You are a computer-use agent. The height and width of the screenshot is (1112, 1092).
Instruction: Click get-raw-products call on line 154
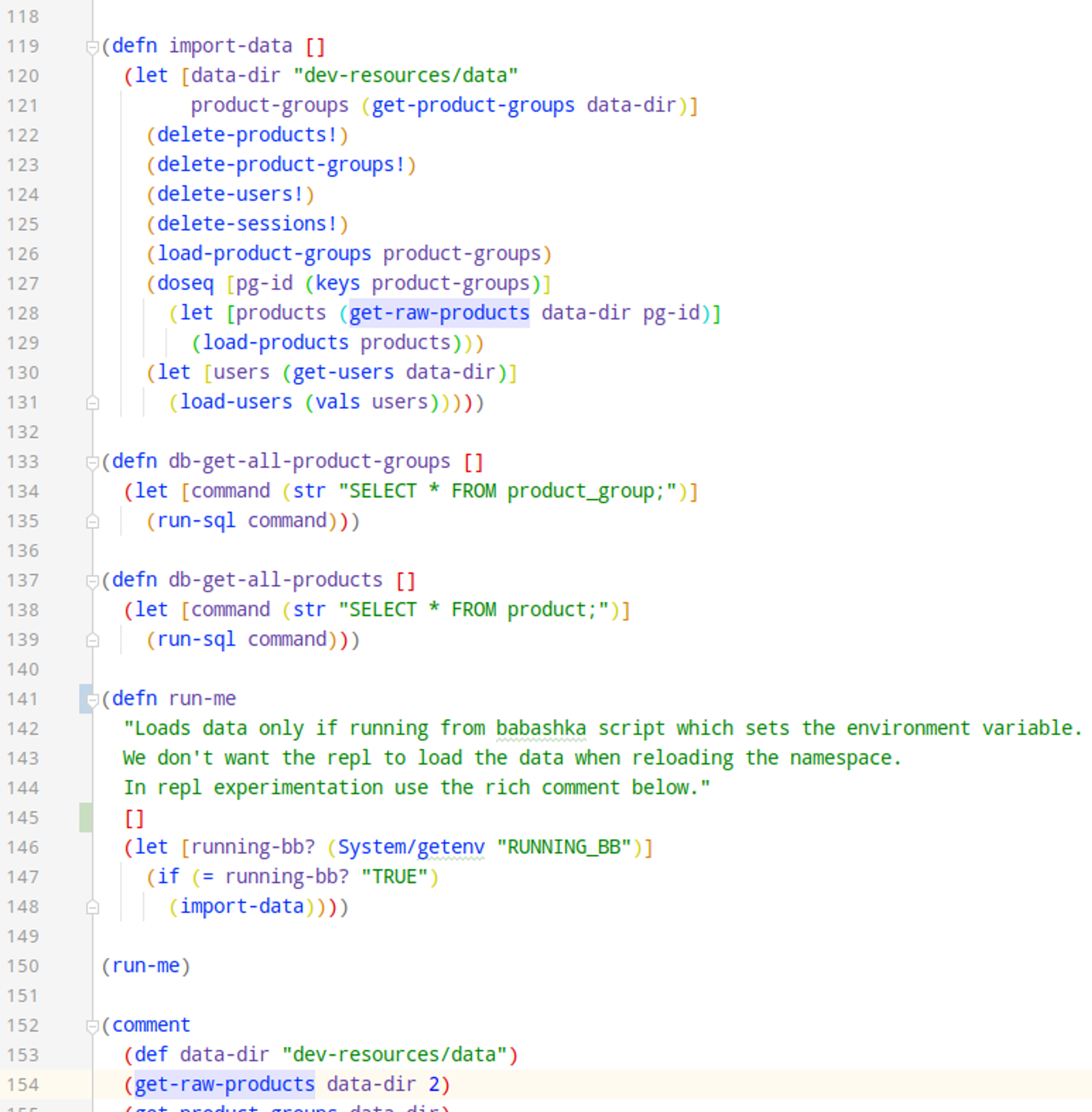pos(224,1084)
